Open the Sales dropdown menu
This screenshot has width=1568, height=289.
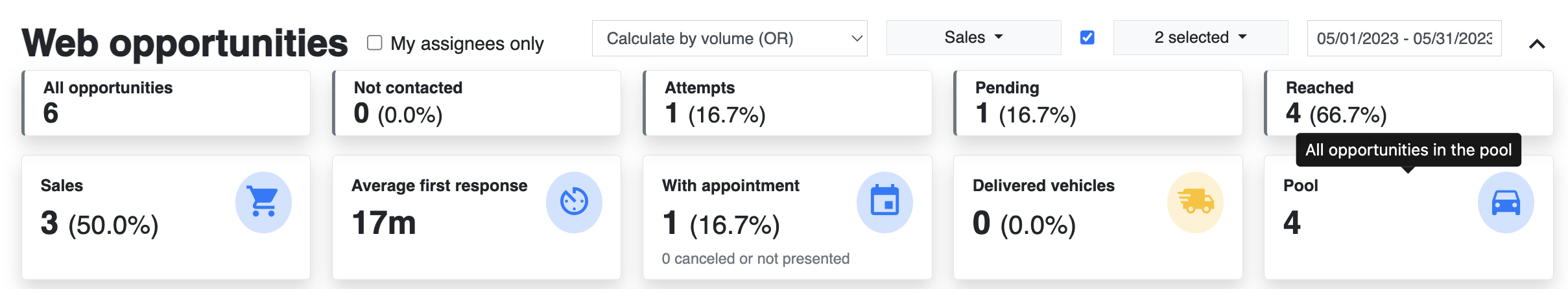pyautogui.click(x=973, y=38)
